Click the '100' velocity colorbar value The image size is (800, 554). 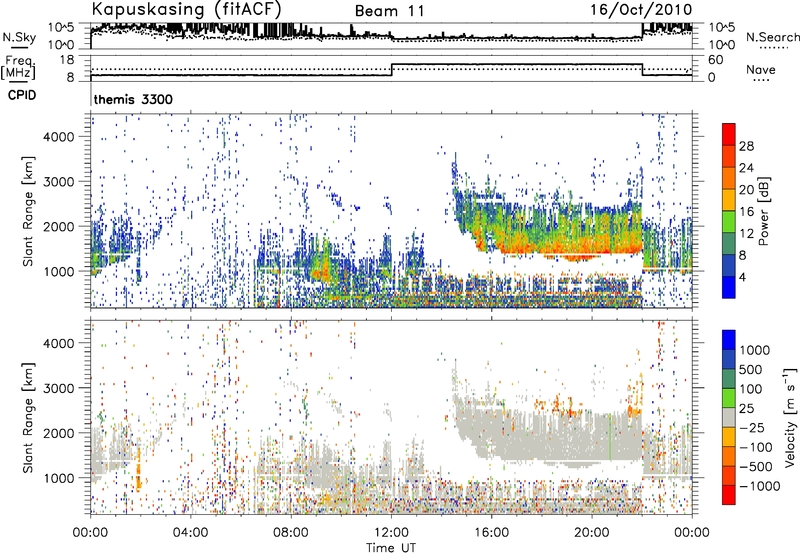click(751, 389)
